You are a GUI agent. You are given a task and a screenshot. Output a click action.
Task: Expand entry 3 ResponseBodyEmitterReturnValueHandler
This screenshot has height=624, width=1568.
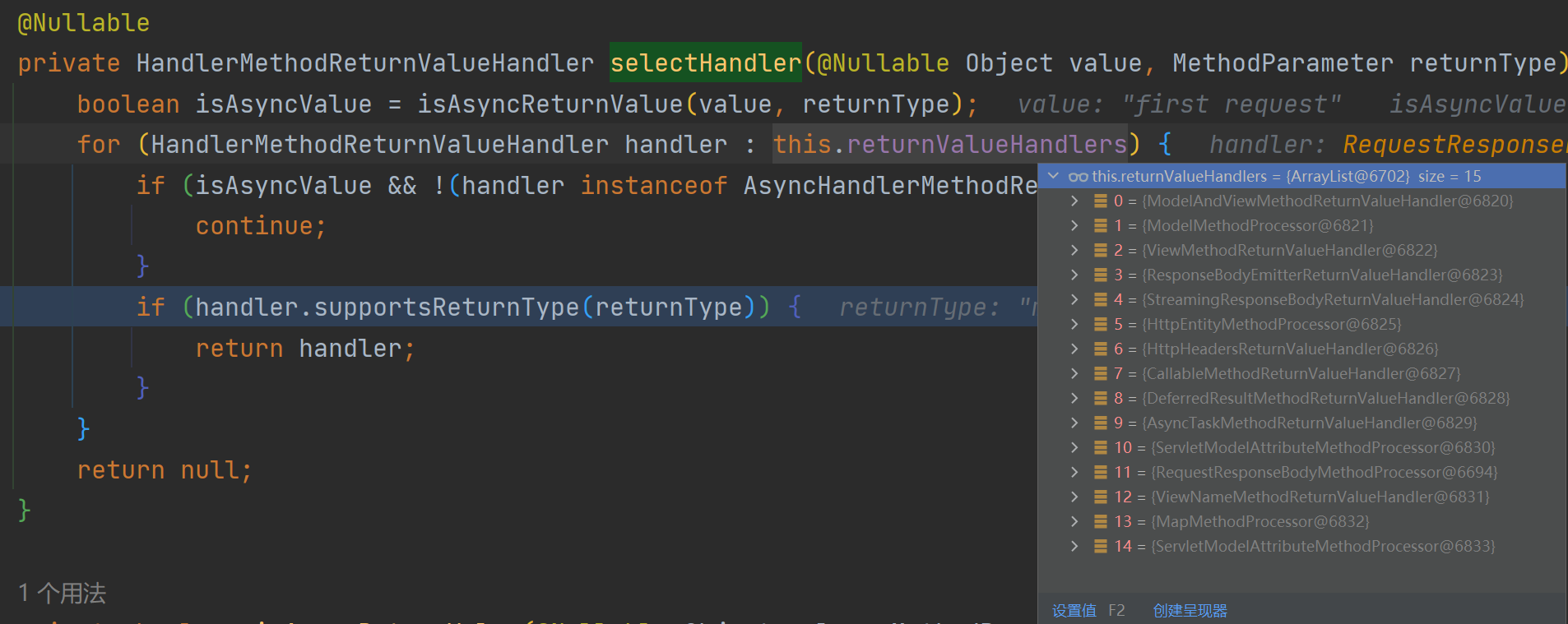click(1074, 275)
